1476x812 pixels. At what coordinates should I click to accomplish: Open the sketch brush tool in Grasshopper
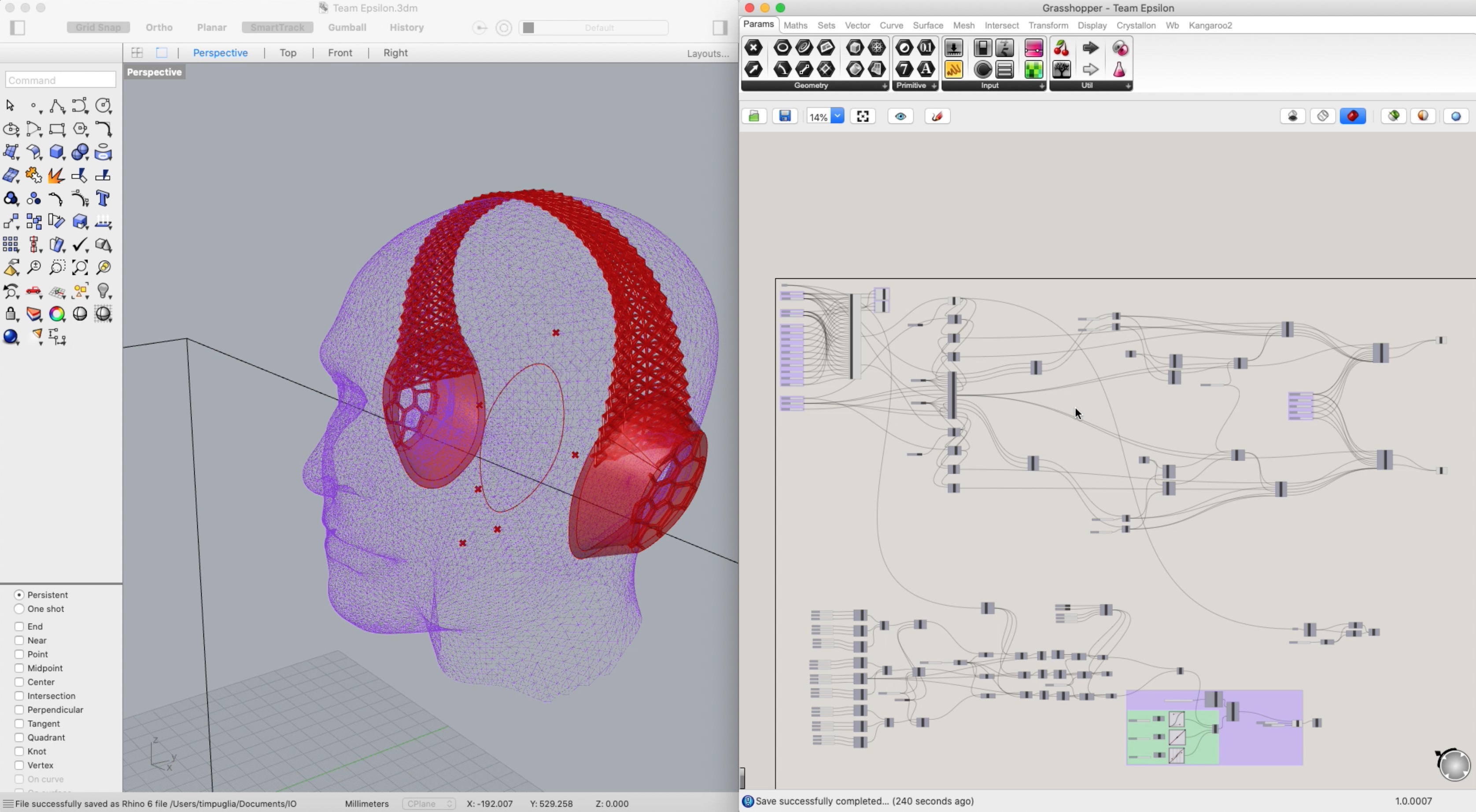[937, 116]
